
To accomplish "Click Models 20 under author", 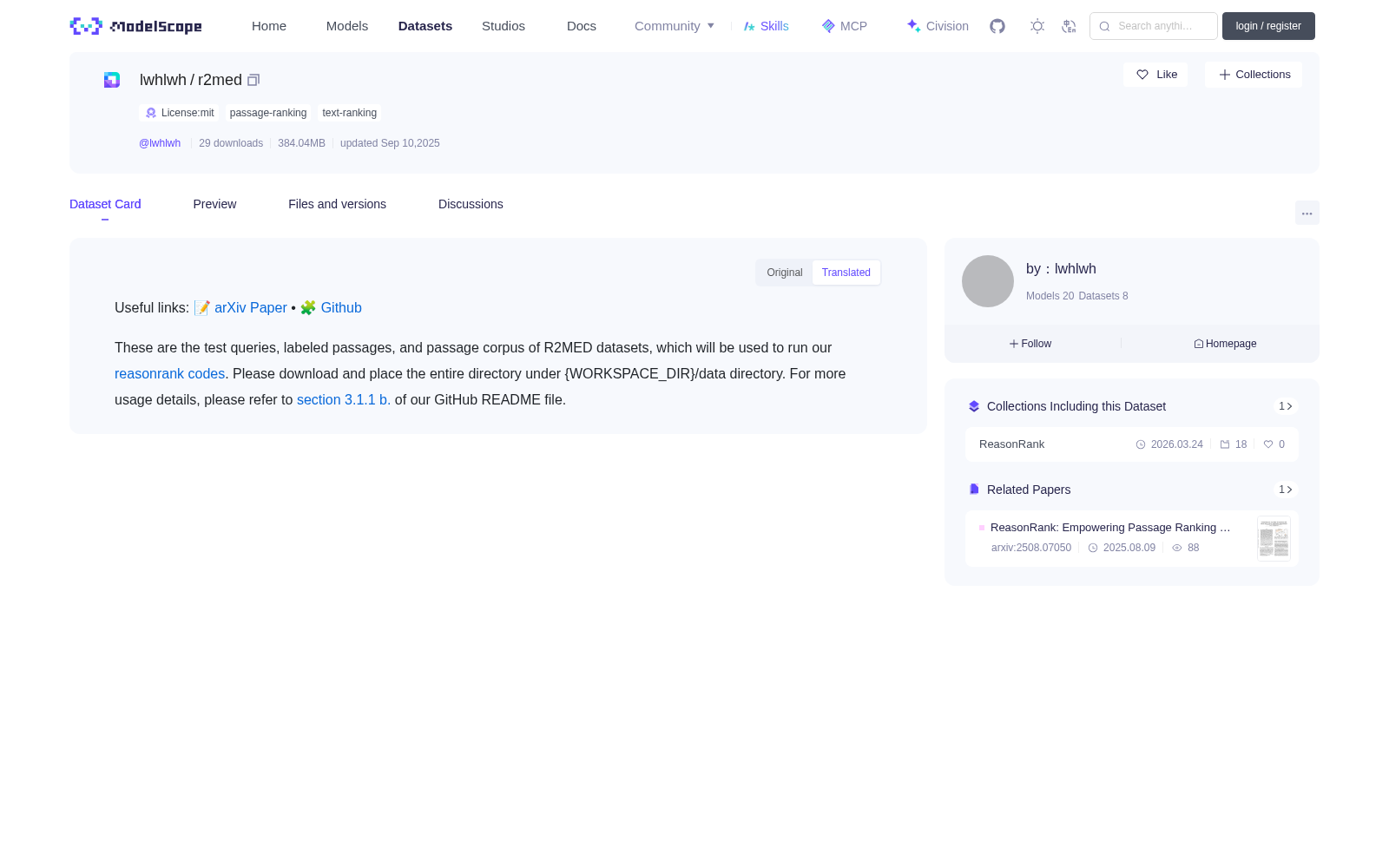I will click(x=1050, y=296).
